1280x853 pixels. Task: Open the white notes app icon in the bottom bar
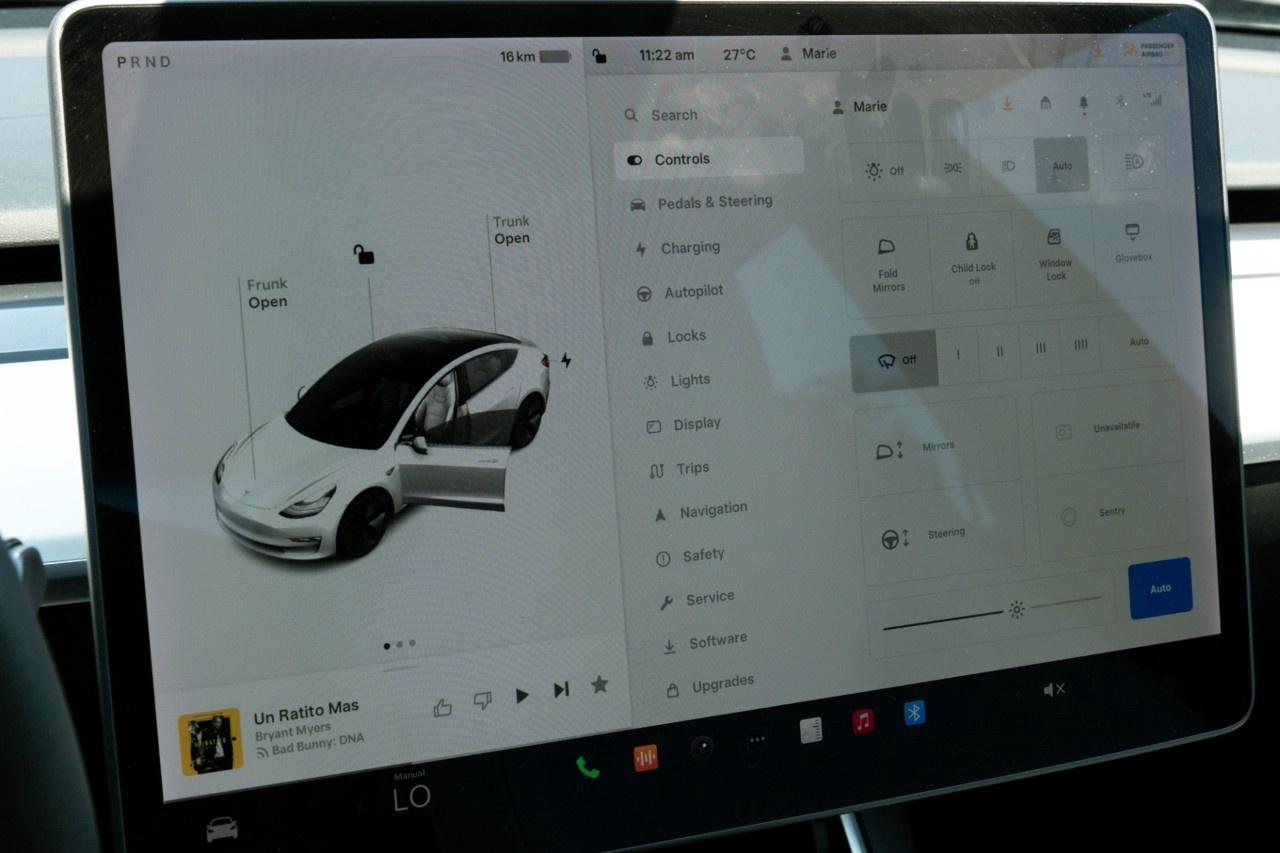pos(811,731)
